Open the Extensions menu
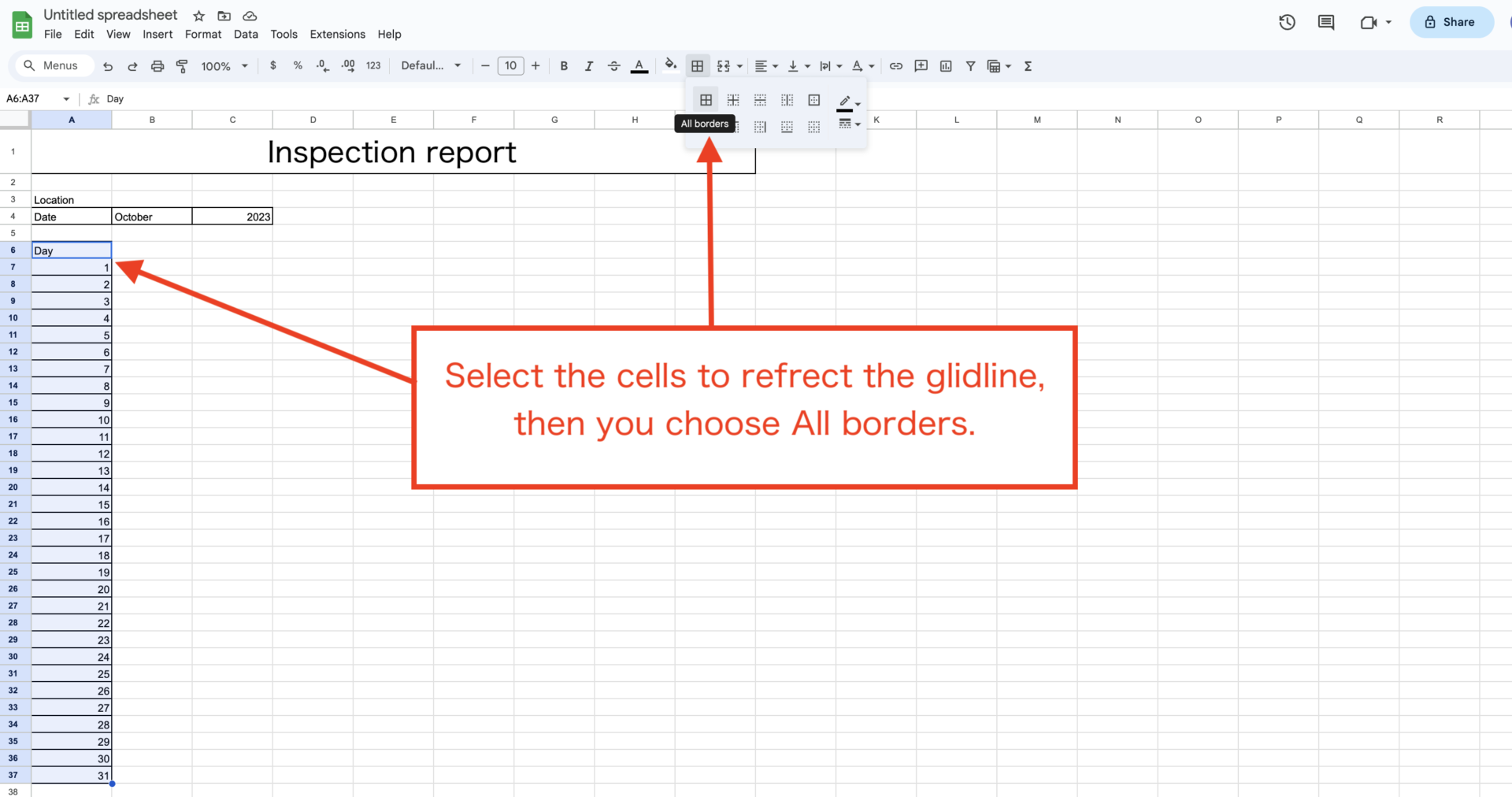This screenshot has width=1512, height=797. tap(337, 34)
